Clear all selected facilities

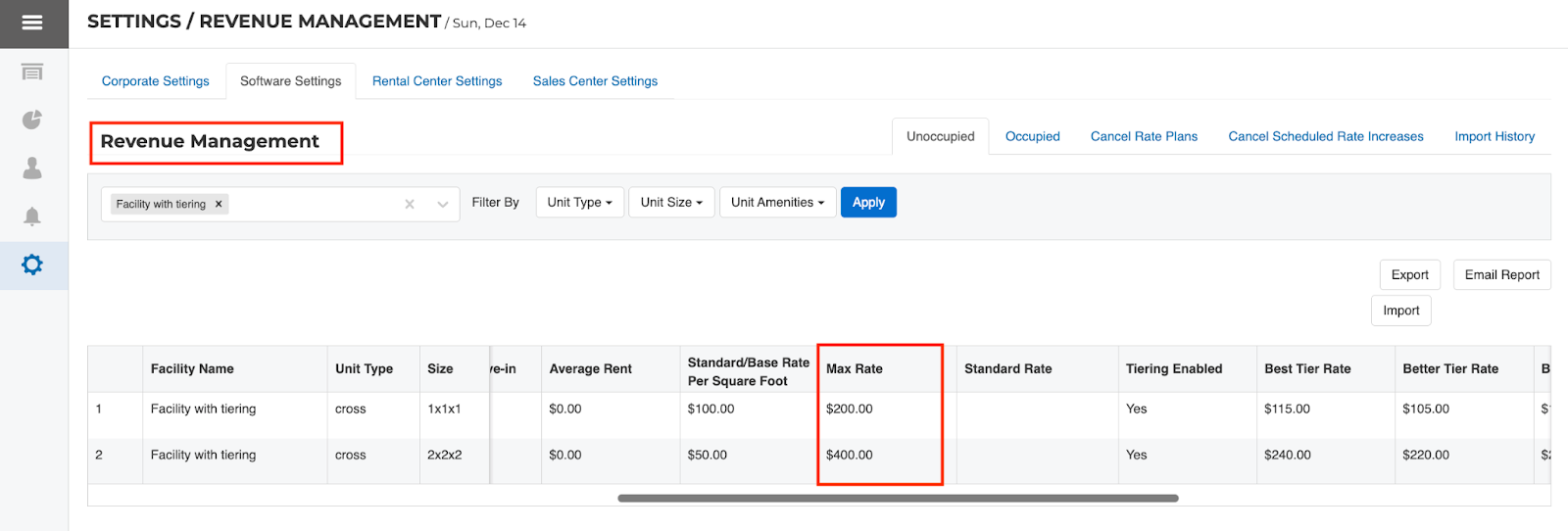coord(410,204)
